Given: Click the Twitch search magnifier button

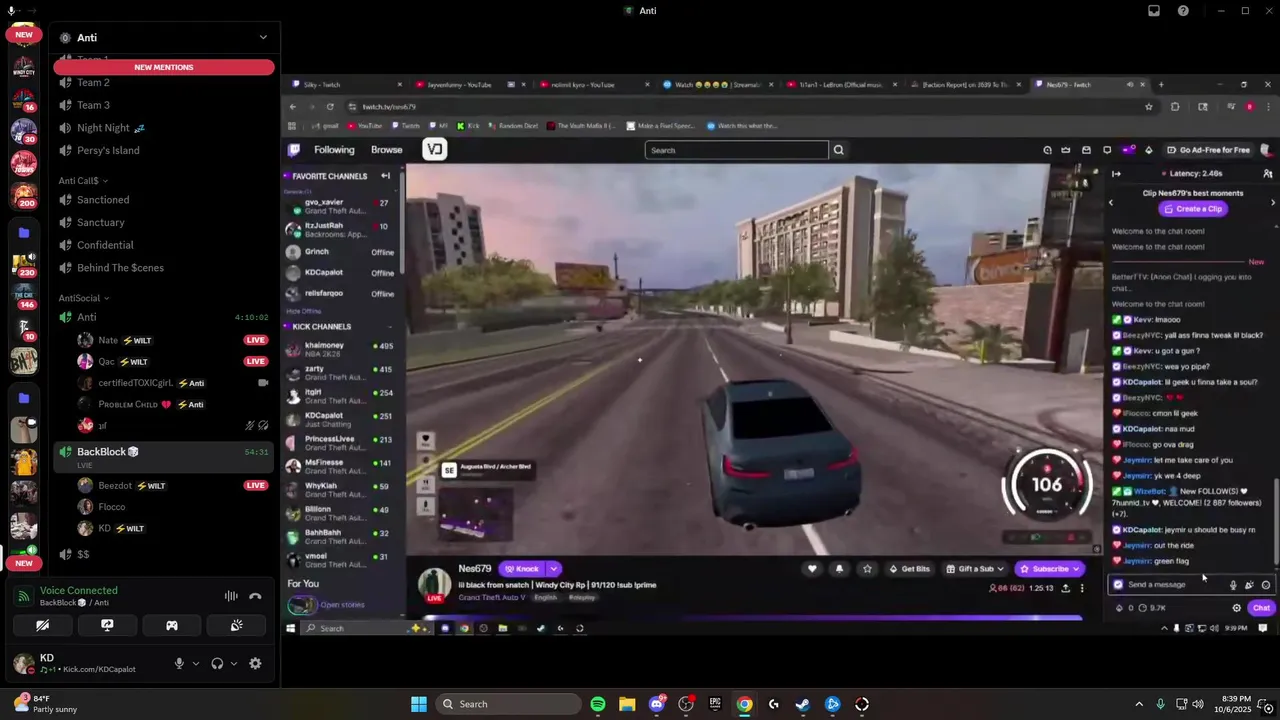Looking at the screenshot, I should (x=839, y=150).
